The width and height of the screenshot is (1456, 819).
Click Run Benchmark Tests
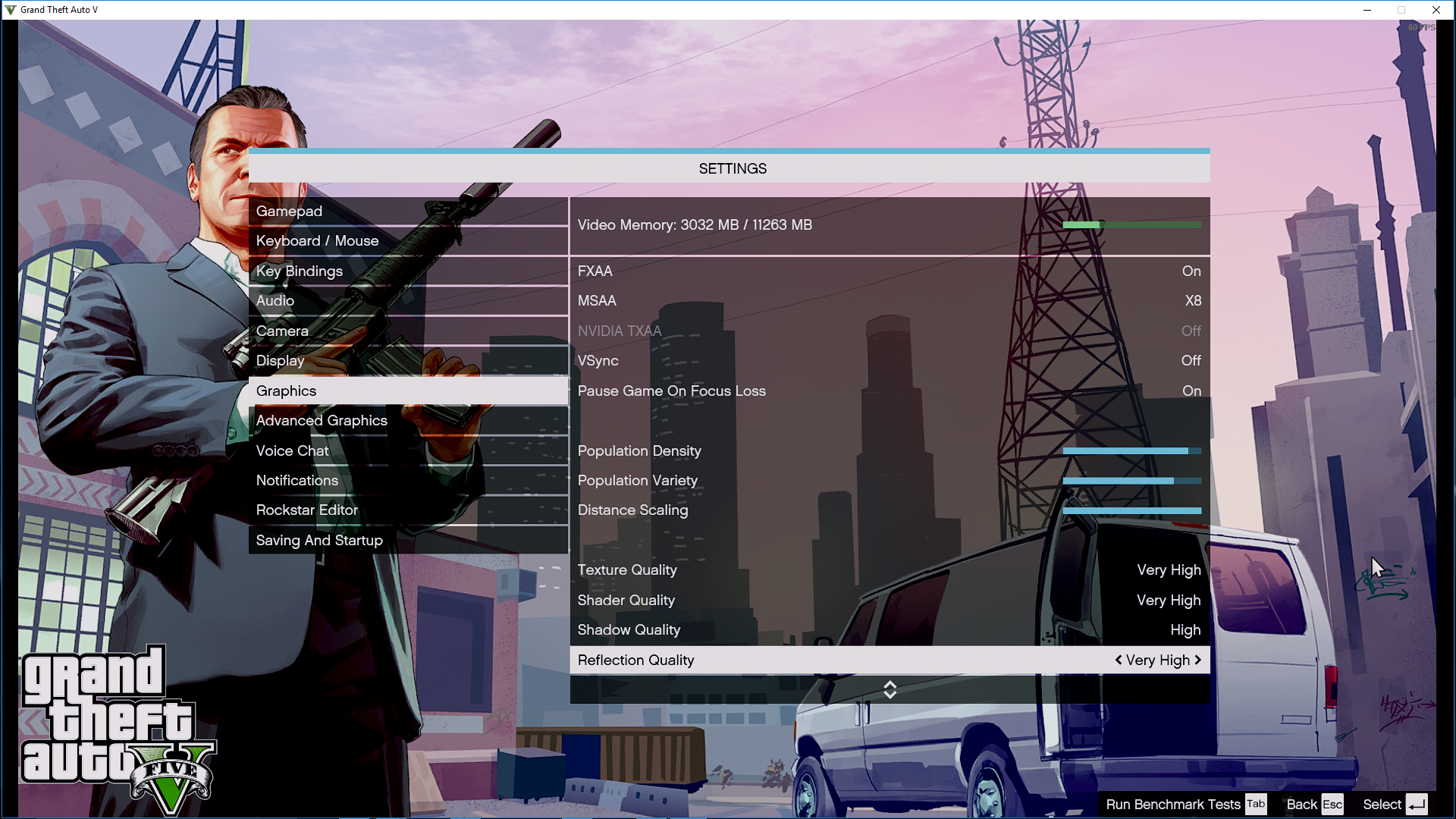click(x=1173, y=805)
